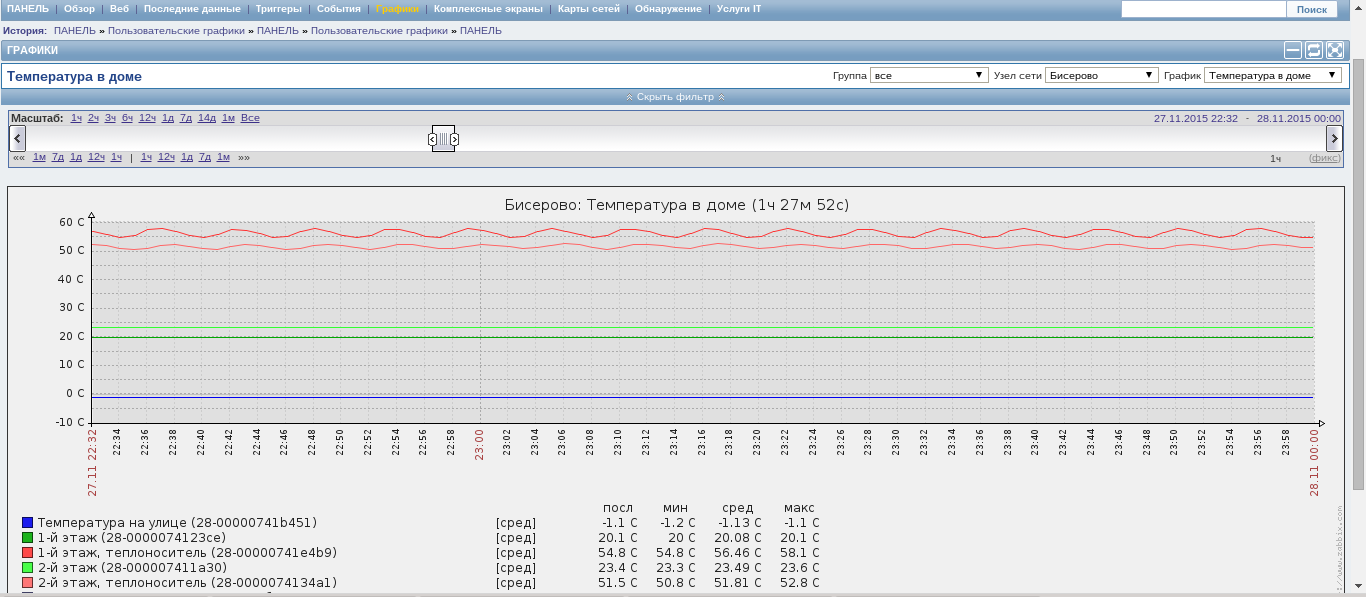
Task: Set Масштаб zoom to Все
Action: click(250, 118)
